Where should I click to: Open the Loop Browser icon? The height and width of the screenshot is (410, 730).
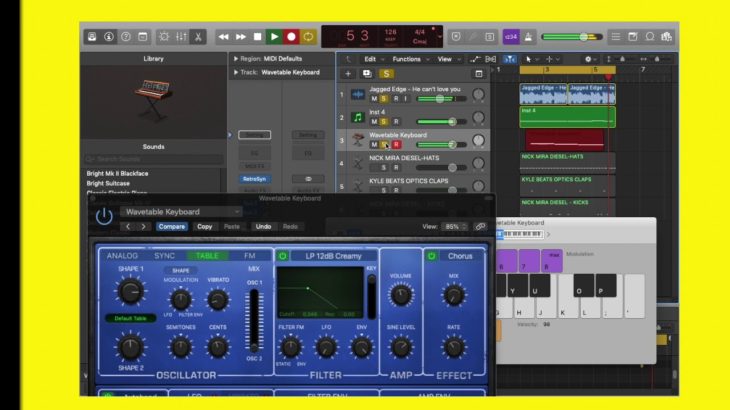tap(649, 37)
